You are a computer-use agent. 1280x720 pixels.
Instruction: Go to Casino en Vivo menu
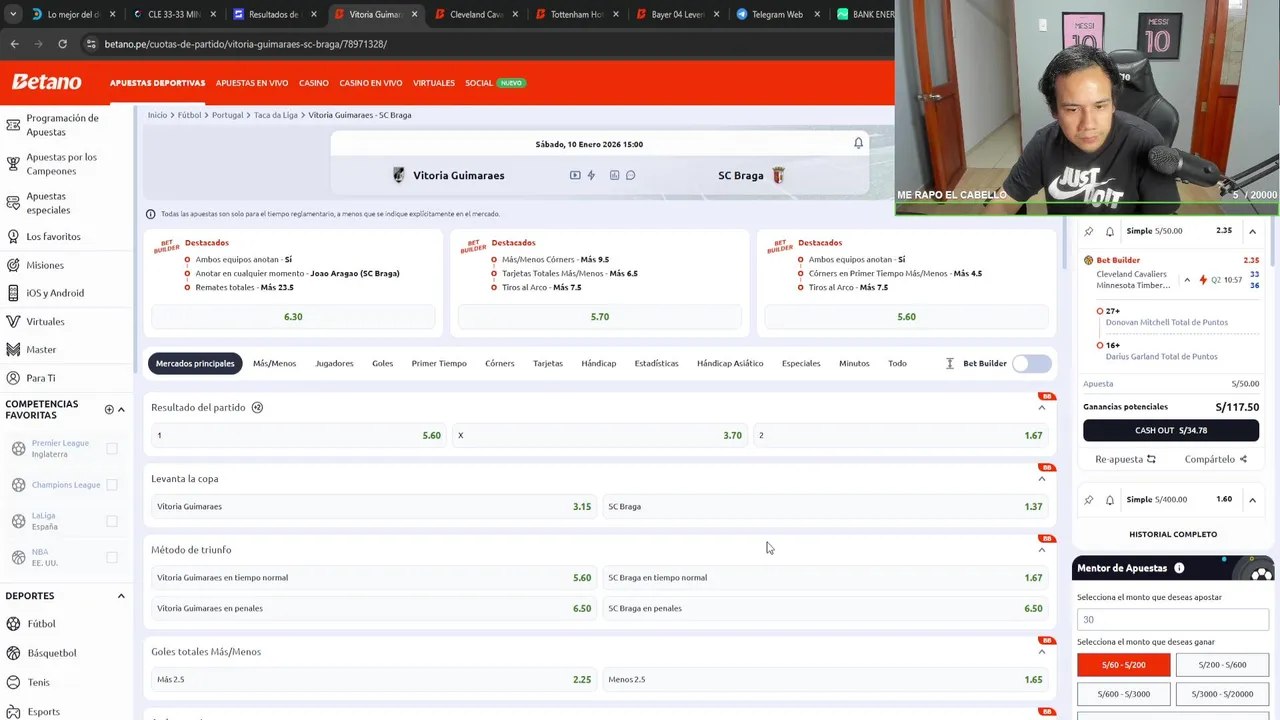point(371,83)
